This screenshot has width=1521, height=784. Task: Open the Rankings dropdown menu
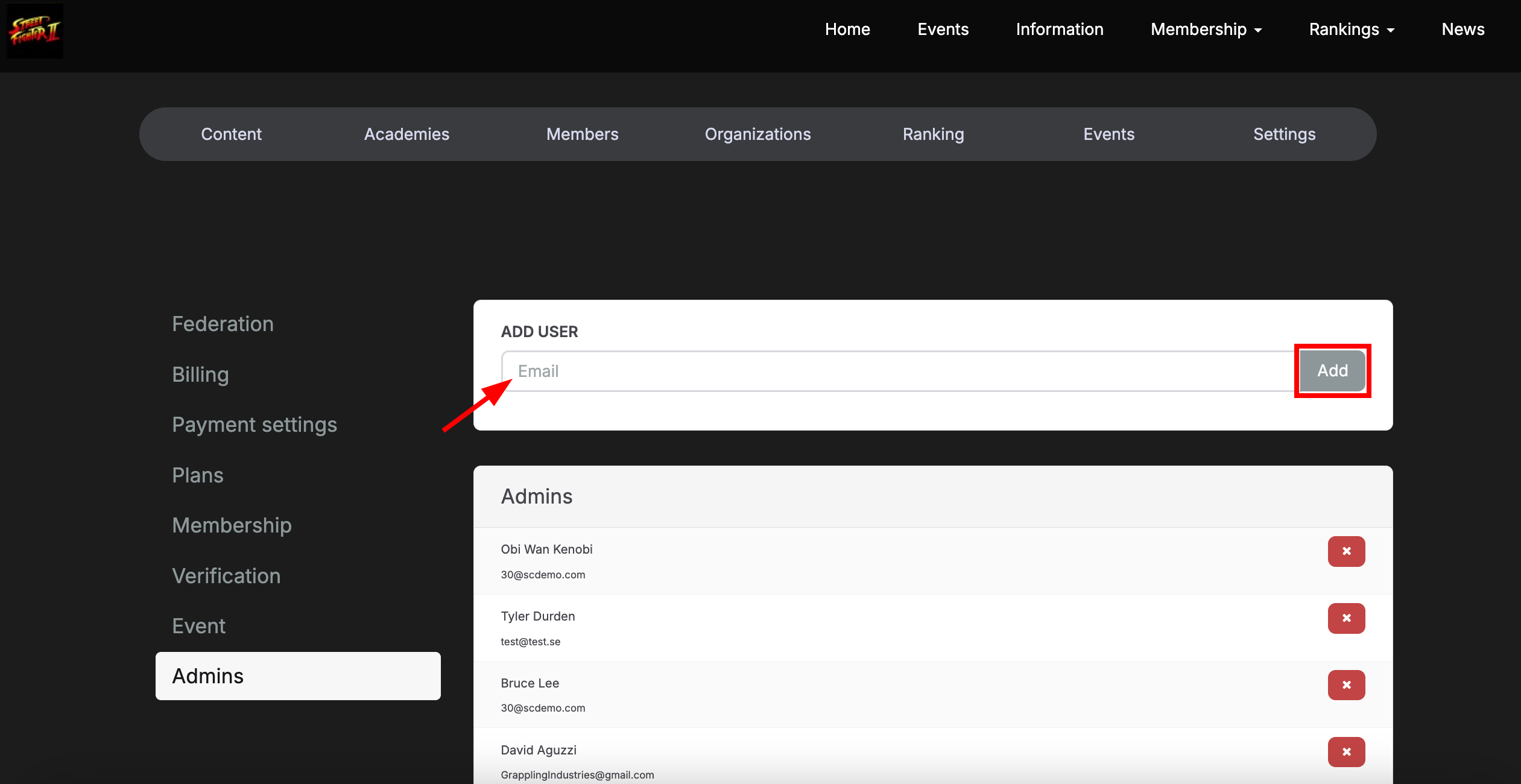click(x=1352, y=30)
